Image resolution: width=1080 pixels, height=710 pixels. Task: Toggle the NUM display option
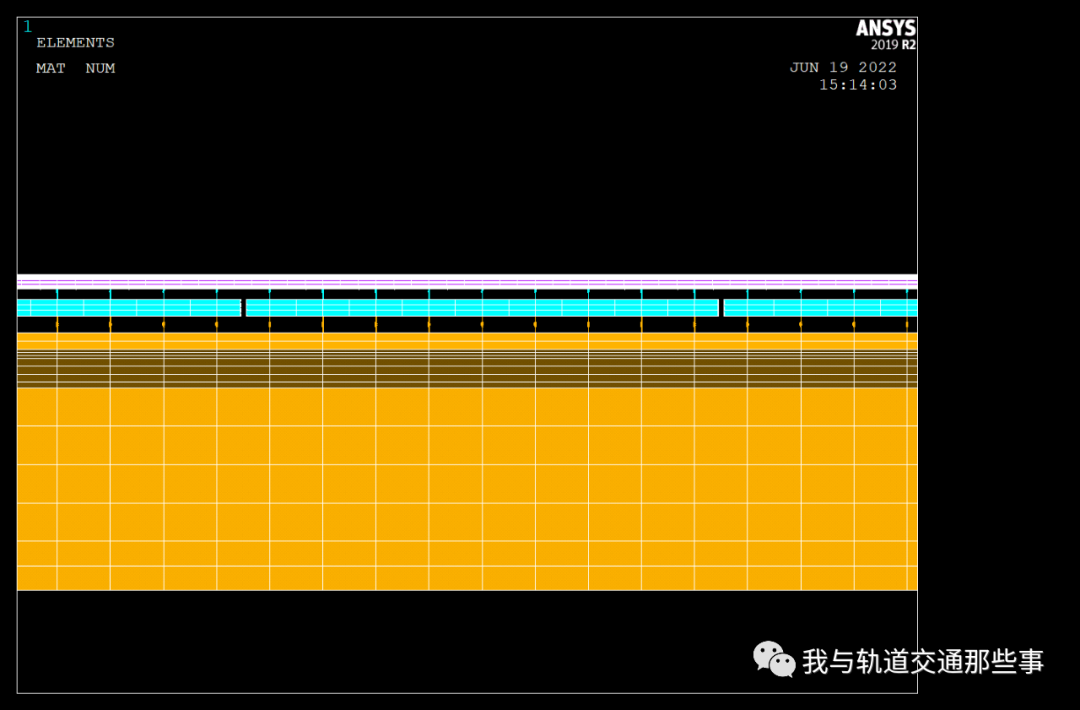(x=100, y=68)
